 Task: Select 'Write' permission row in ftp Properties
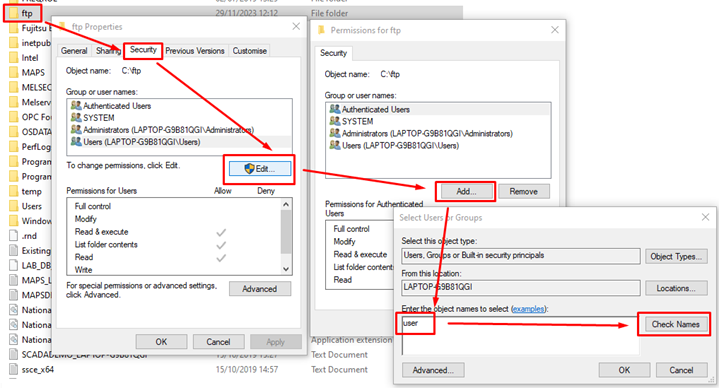pos(174,270)
